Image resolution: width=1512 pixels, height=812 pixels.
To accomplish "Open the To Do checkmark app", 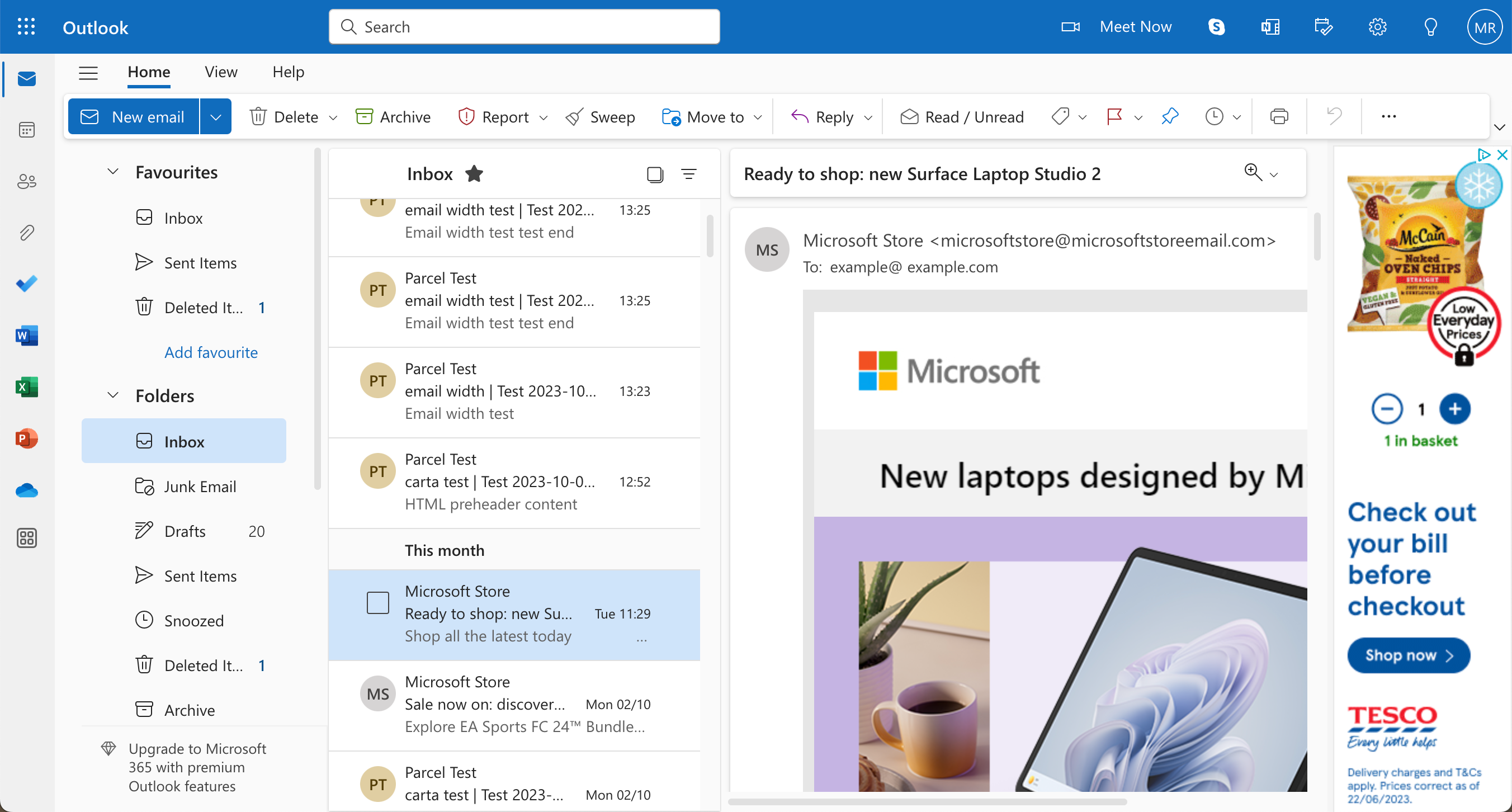I will point(26,284).
